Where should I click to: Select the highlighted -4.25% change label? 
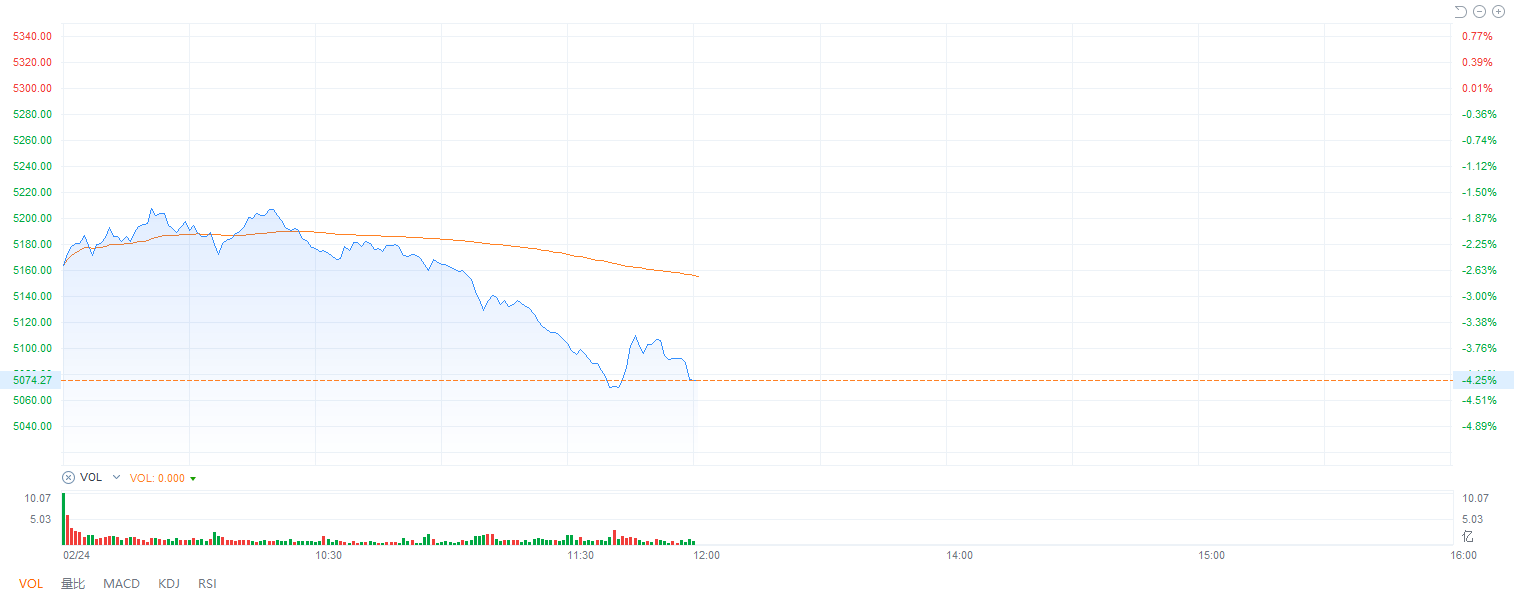[1480, 380]
